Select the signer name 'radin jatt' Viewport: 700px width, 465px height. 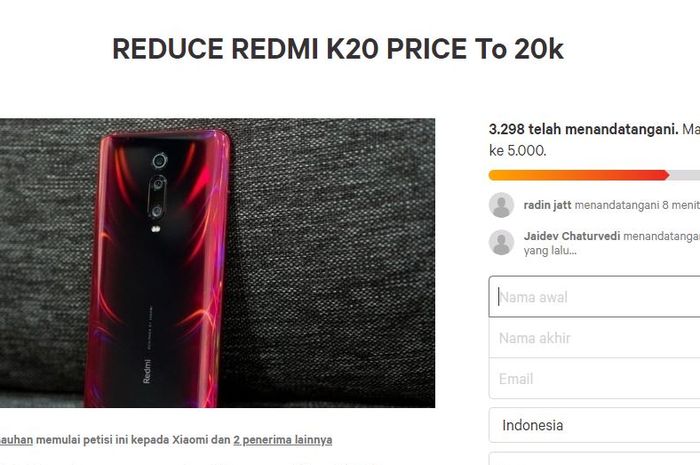[x=547, y=205]
